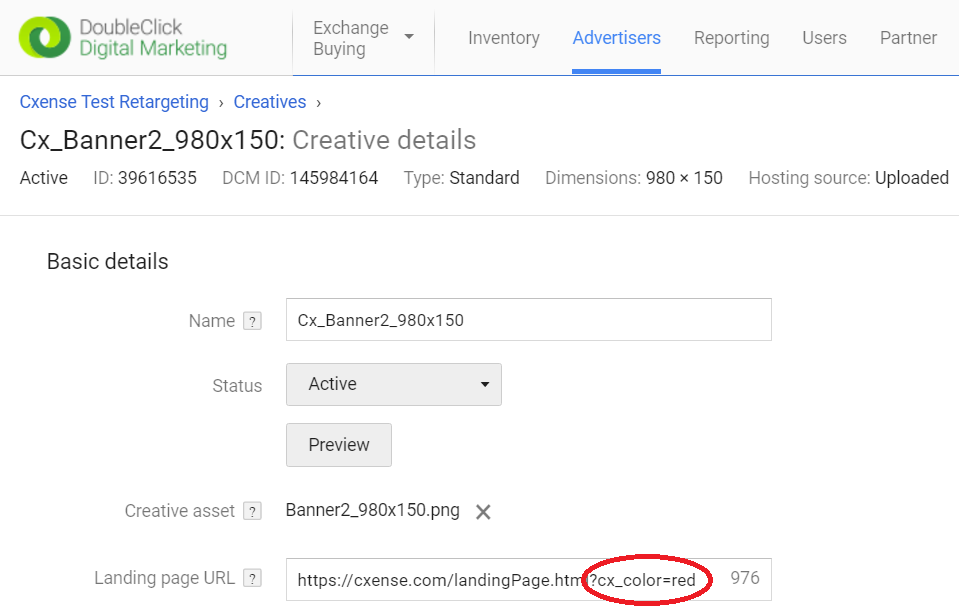The image size is (959, 613).
Task: Follow the Cxense Test Retargeting breadcrumb
Action: click(x=114, y=102)
